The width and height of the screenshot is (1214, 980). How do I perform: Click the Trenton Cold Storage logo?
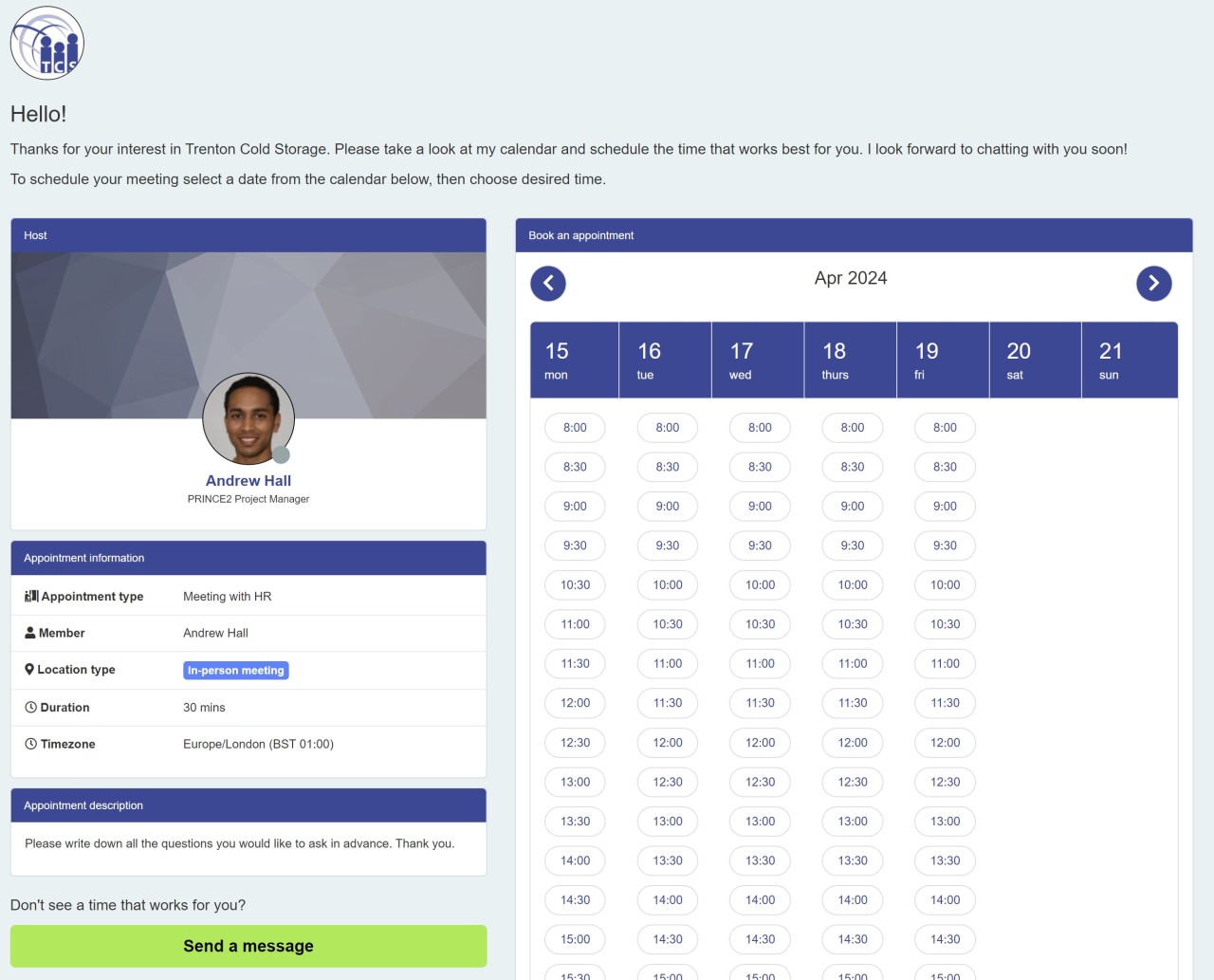[x=46, y=43]
